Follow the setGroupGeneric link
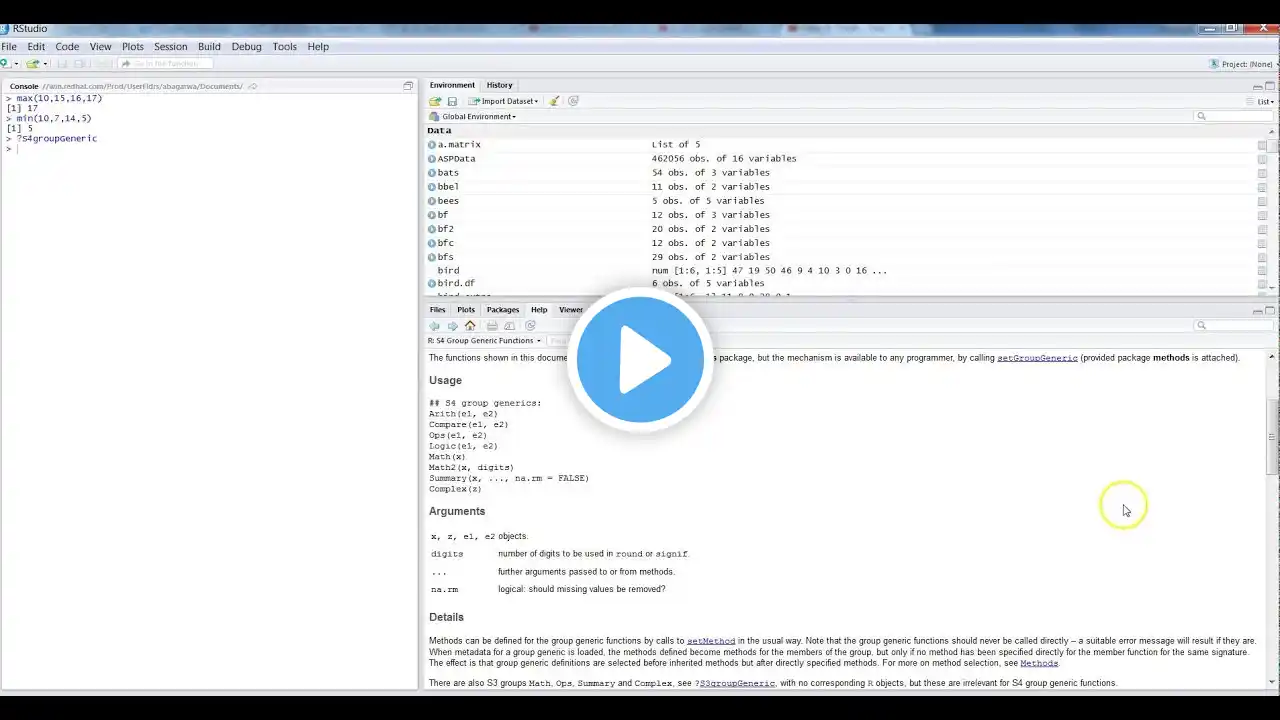Image resolution: width=1280 pixels, height=720 pixels. 1037,358
